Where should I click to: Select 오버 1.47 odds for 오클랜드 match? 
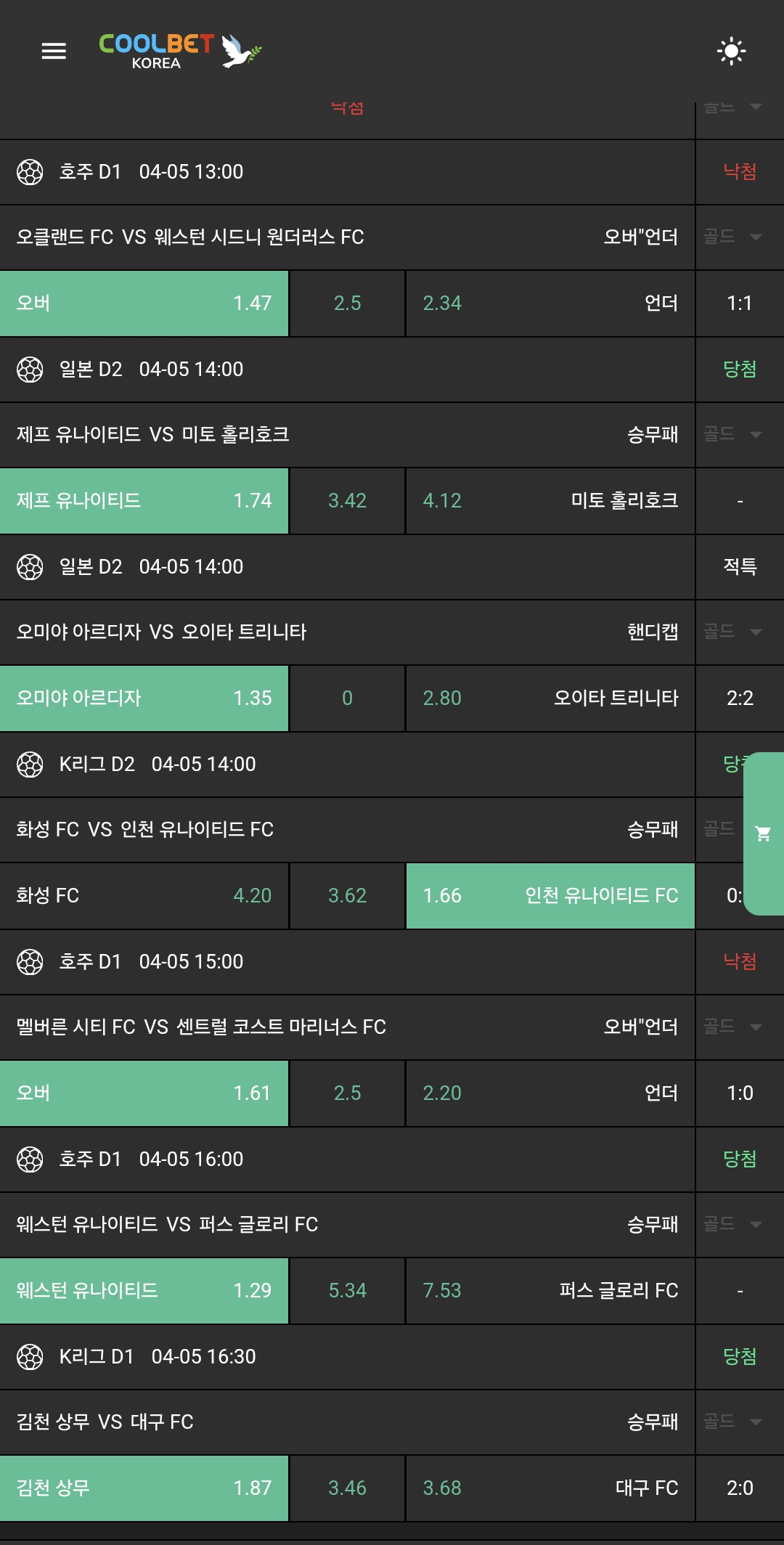tap(144, 303)
